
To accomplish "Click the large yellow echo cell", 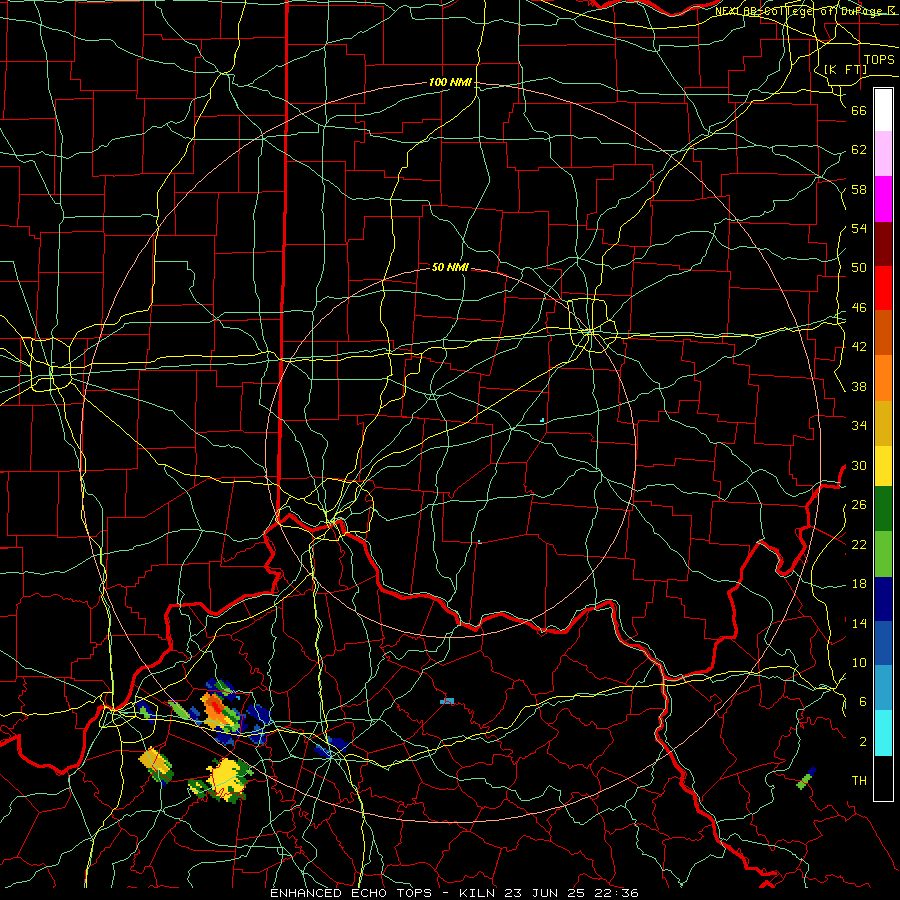I will [x=226, y=778].
